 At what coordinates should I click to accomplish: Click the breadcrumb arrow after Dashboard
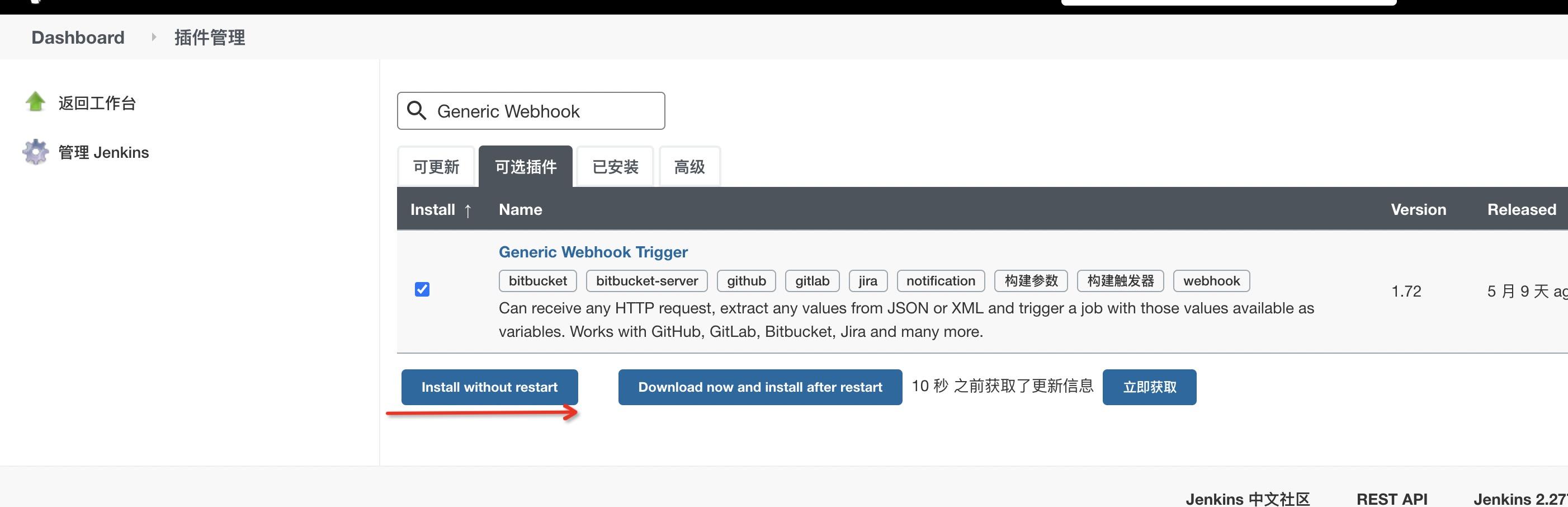coord(153,37)
